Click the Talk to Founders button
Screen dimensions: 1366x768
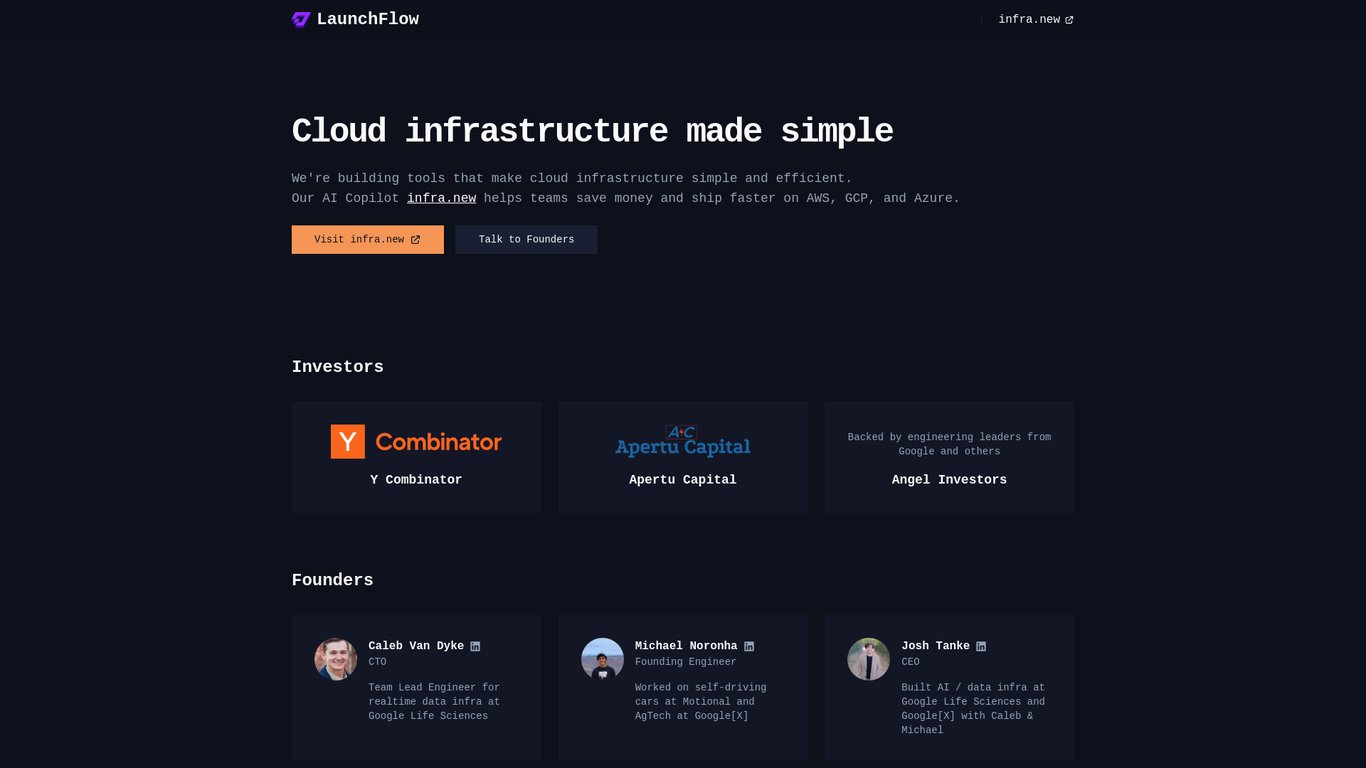coord(526,239)
